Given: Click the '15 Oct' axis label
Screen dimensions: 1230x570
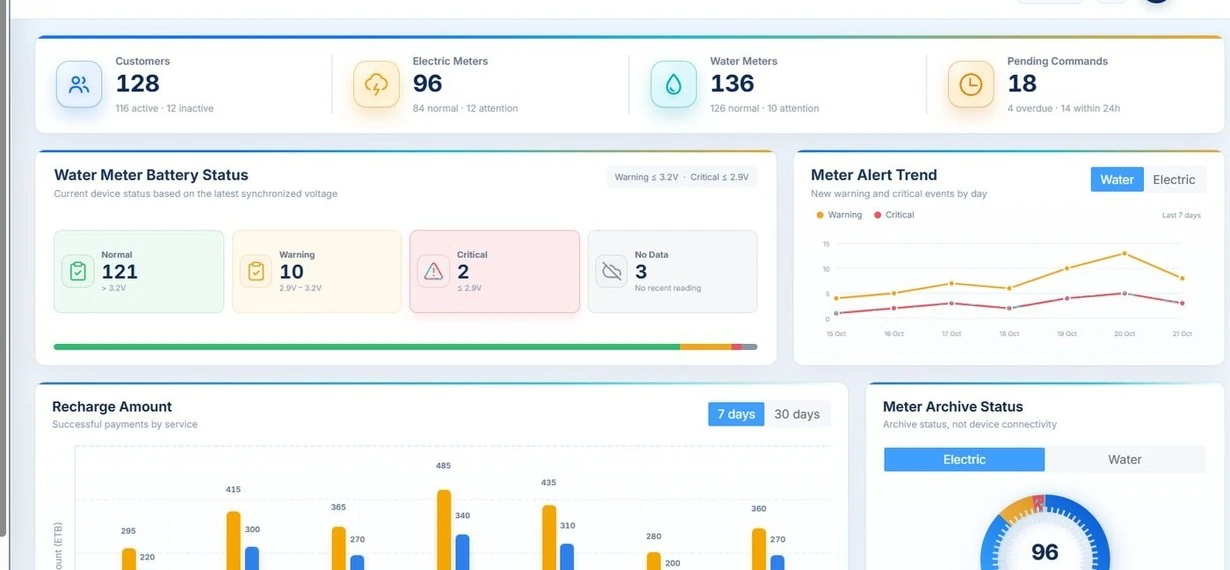Looking at the screenshot, I should pos(836,334).
